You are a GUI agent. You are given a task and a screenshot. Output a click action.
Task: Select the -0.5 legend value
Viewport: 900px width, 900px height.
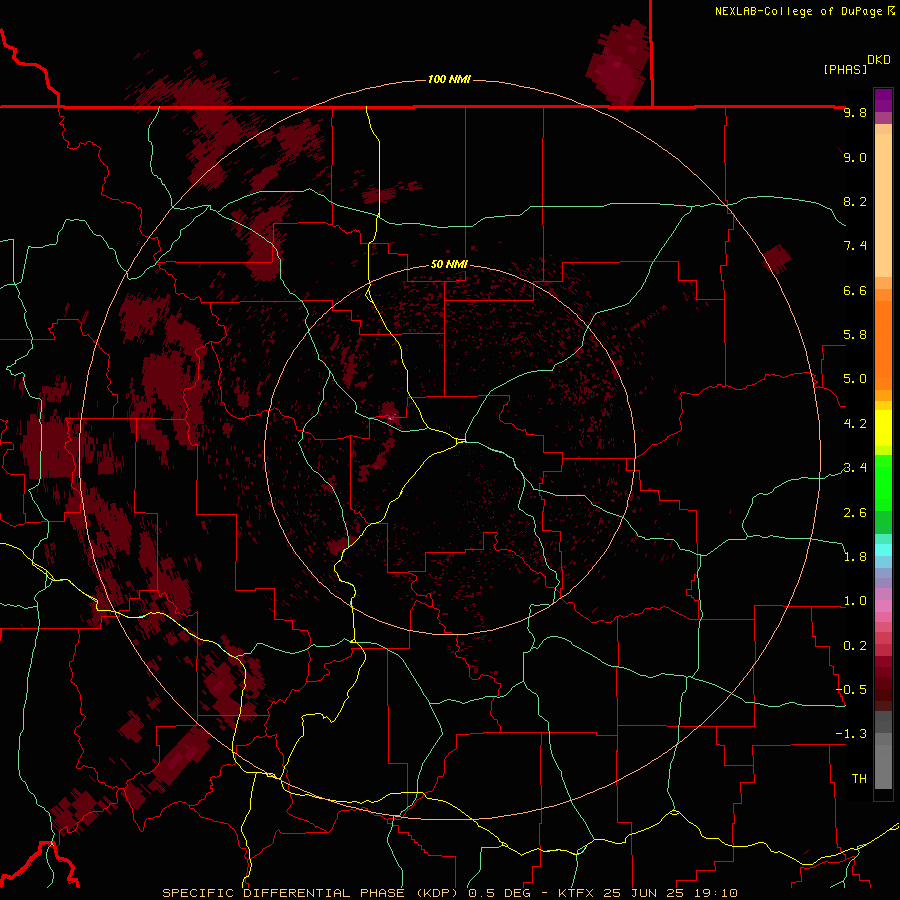(851, 690)
